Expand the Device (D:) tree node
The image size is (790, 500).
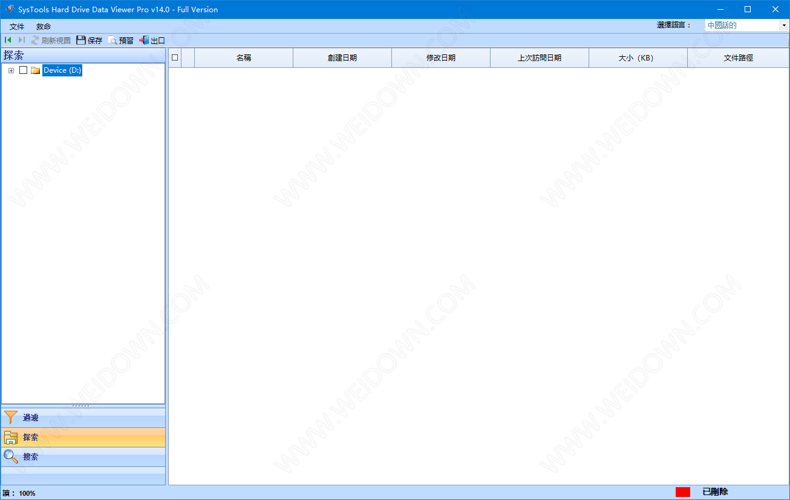pos(11,71)
